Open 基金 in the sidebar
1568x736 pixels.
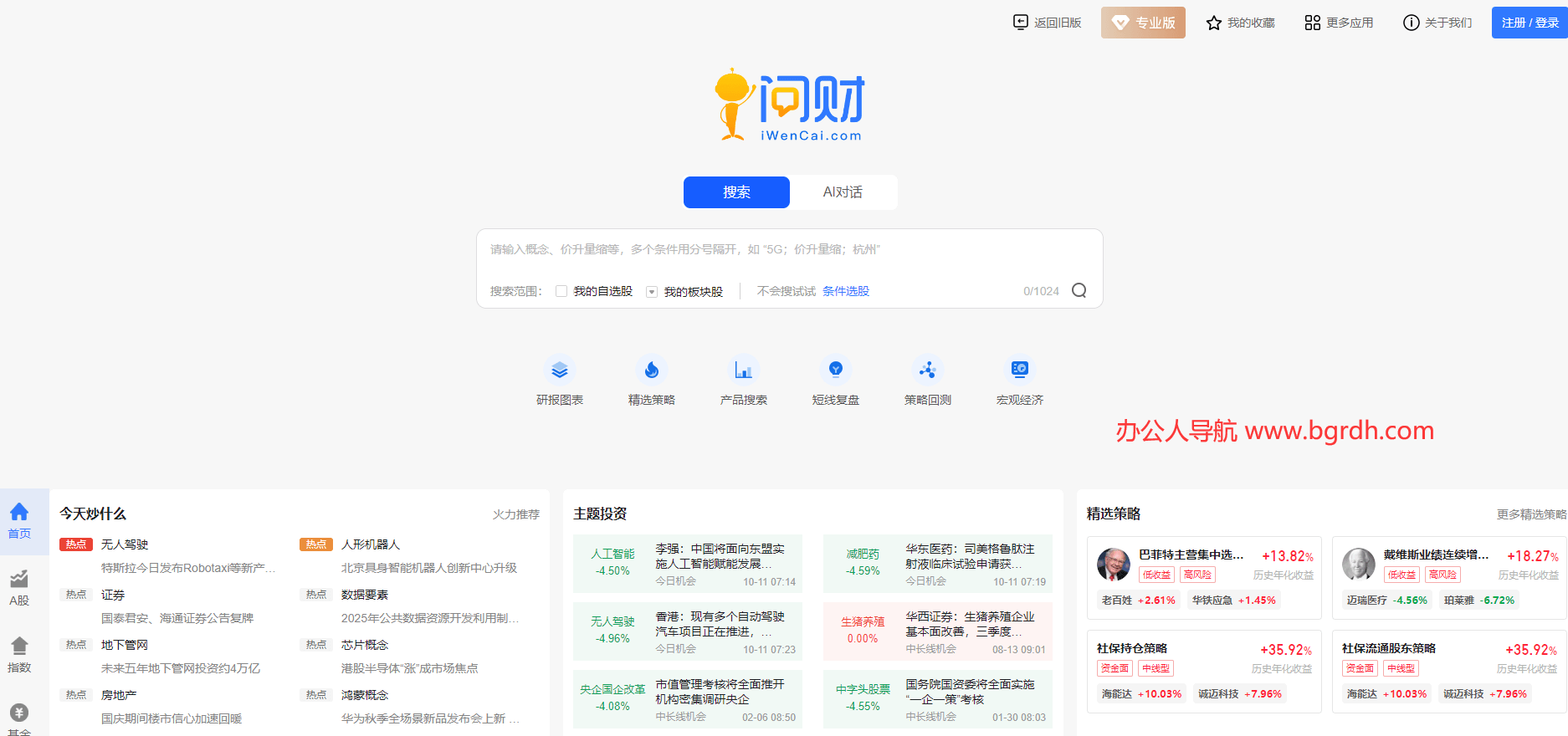[x=19, y=719]
